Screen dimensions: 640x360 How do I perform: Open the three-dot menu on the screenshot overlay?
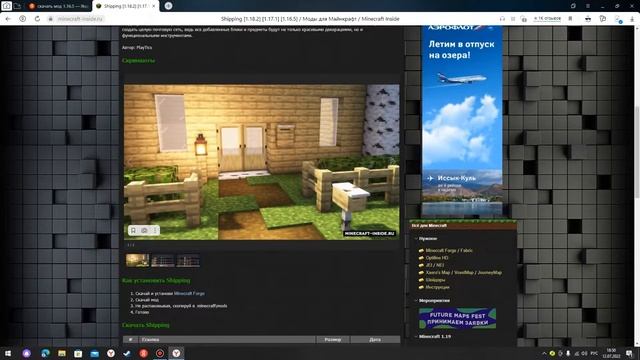pyautogui.click(x=155, y=231)
